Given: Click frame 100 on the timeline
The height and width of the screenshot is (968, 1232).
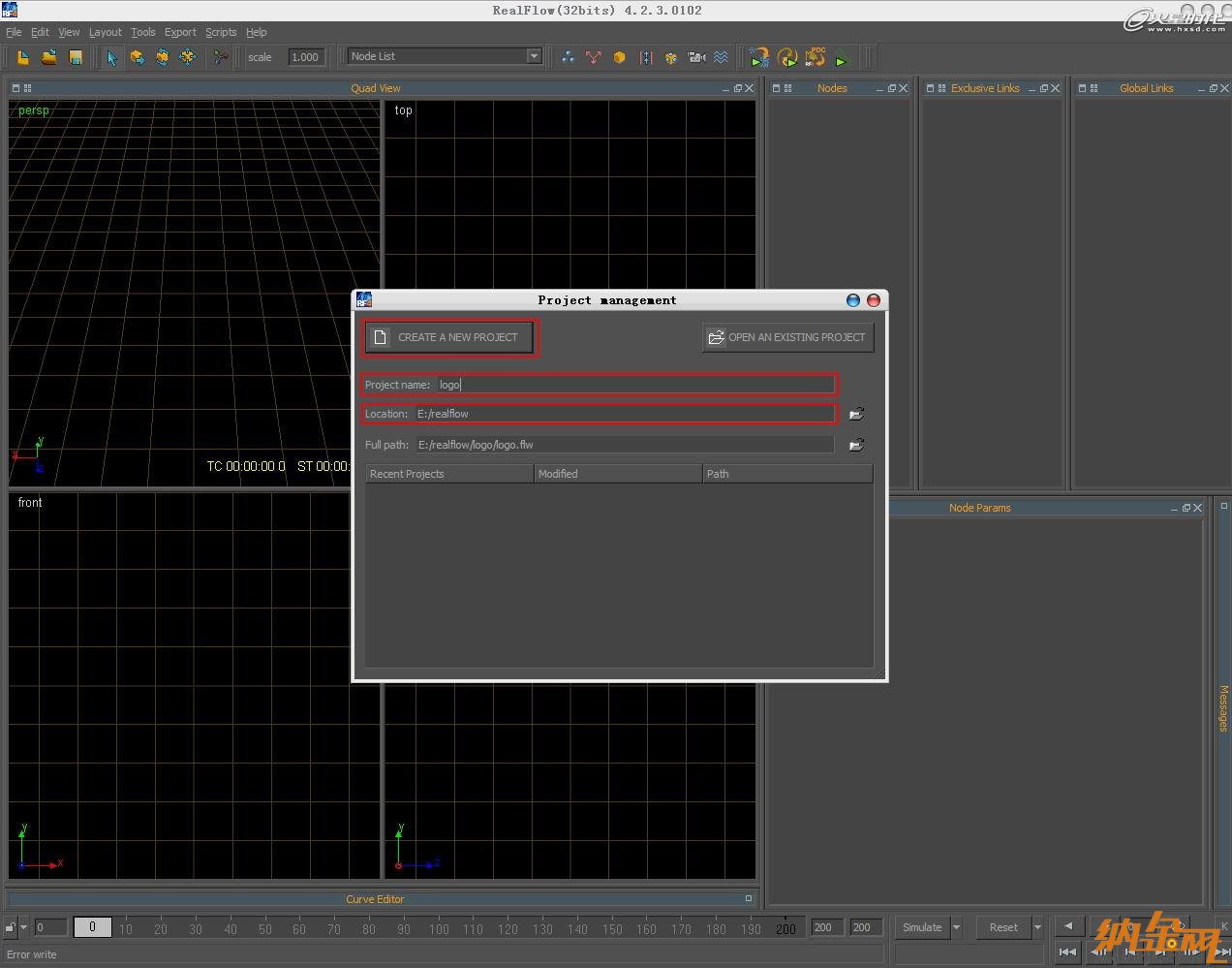Looking at the screenshot, I should (439, 929).
